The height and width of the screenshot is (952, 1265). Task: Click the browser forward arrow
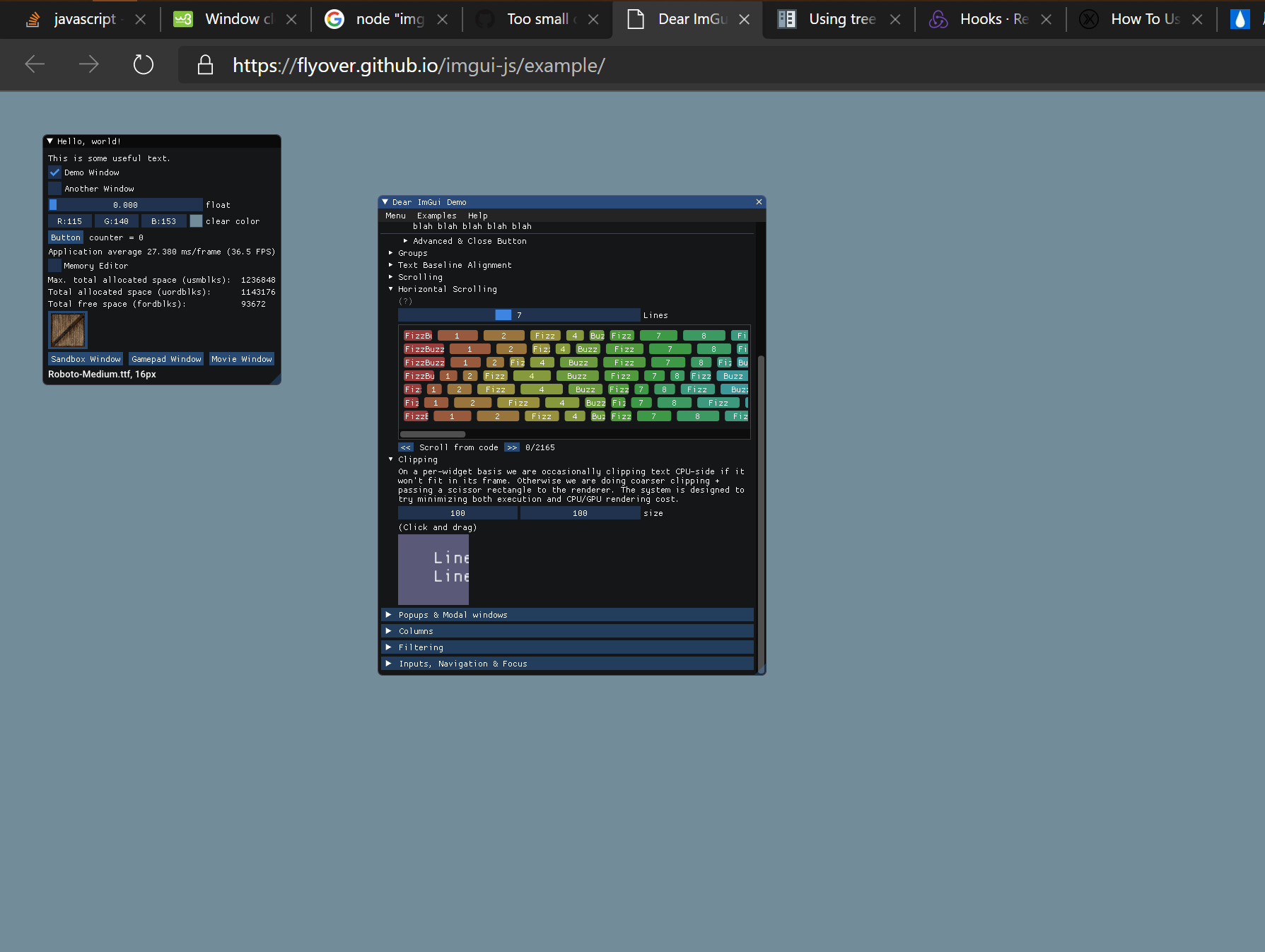(x=88, y=65)
